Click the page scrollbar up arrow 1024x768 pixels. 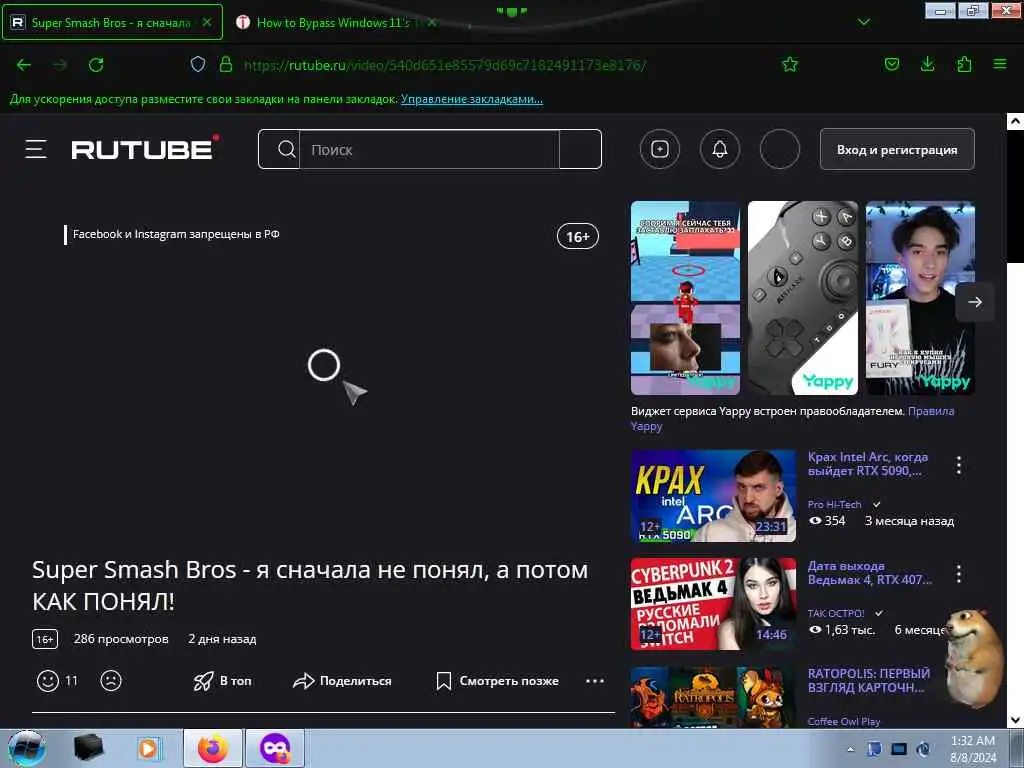tap(1015, 121)
